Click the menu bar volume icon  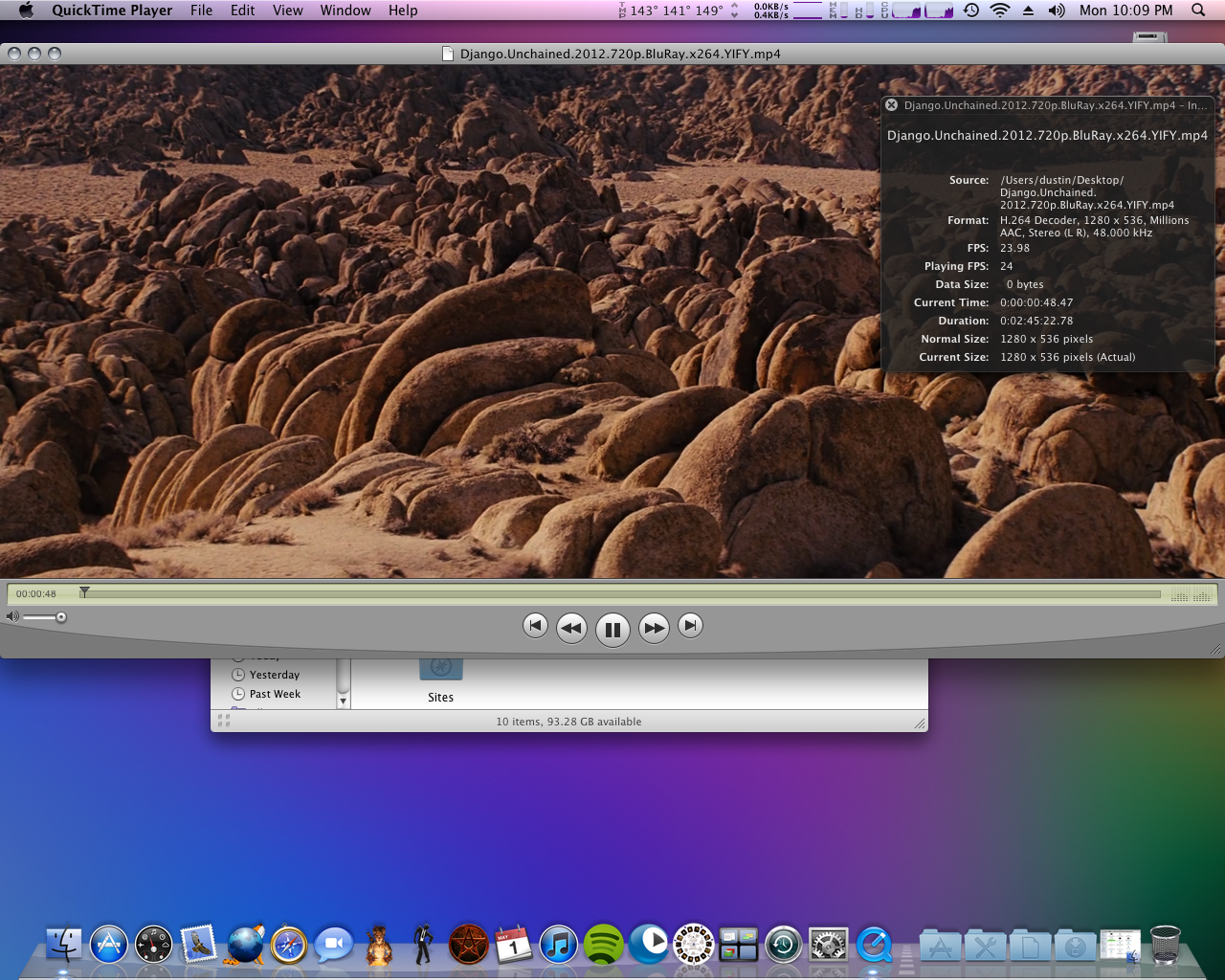pos(1057,11)
